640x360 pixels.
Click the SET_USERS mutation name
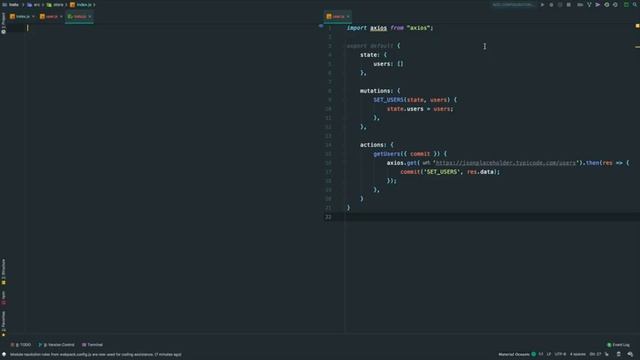click(388, 100)
